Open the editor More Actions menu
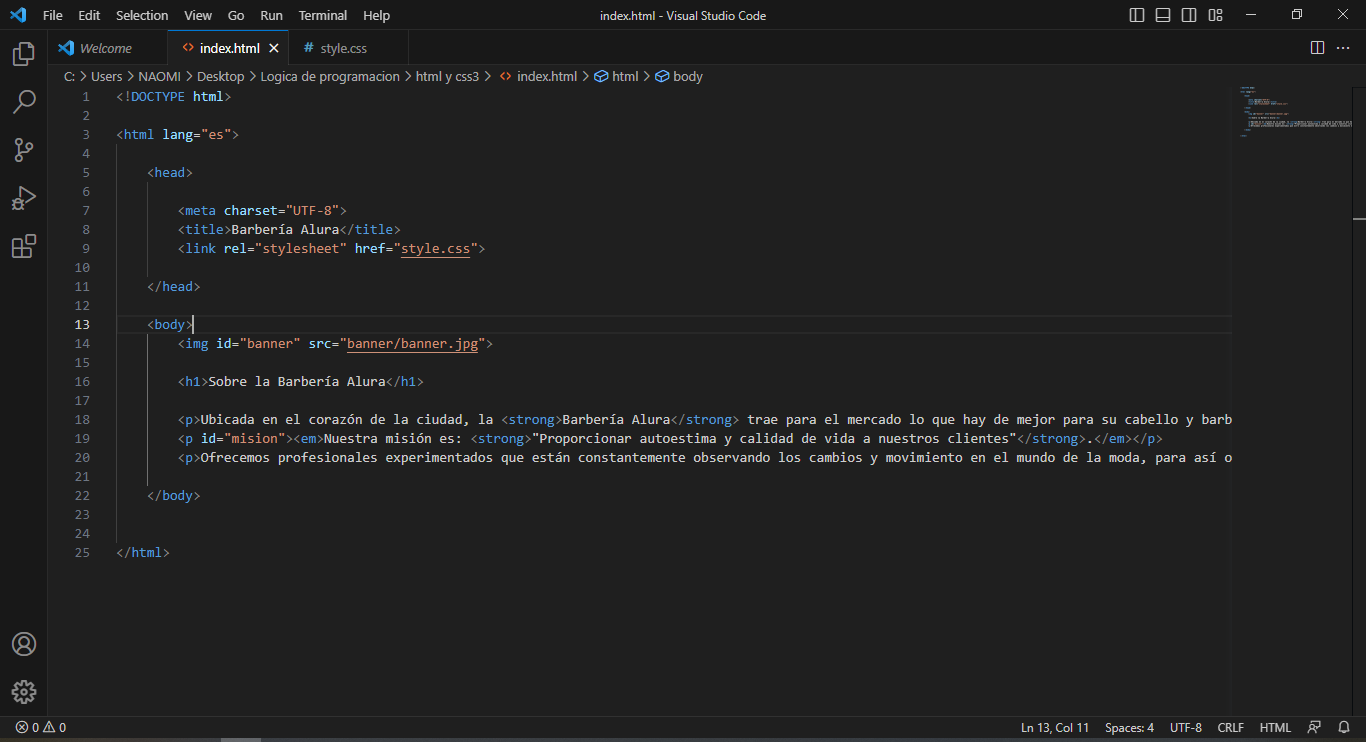This screenshot has width=1366, height=742. (x=1344, y=48)
